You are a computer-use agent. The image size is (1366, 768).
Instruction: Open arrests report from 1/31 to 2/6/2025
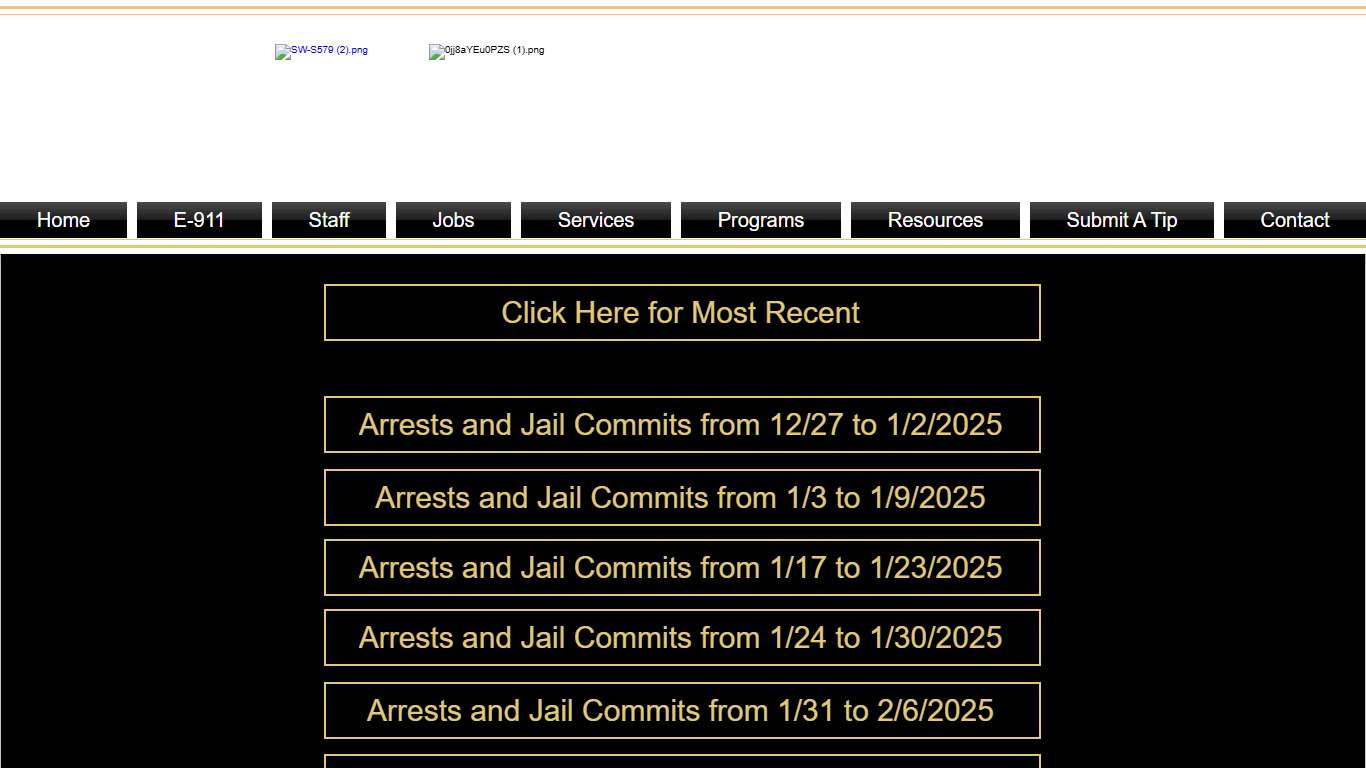[x=681, y=710]
